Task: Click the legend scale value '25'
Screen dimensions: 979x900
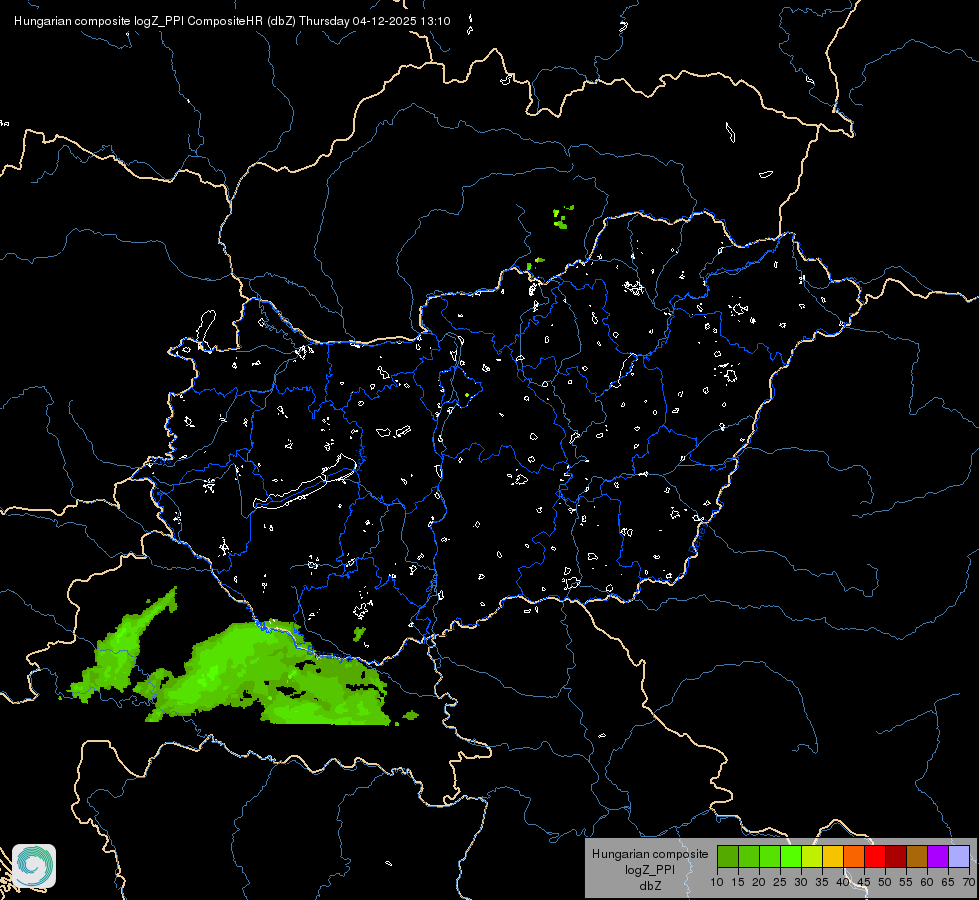Action: tap(780, 882)
